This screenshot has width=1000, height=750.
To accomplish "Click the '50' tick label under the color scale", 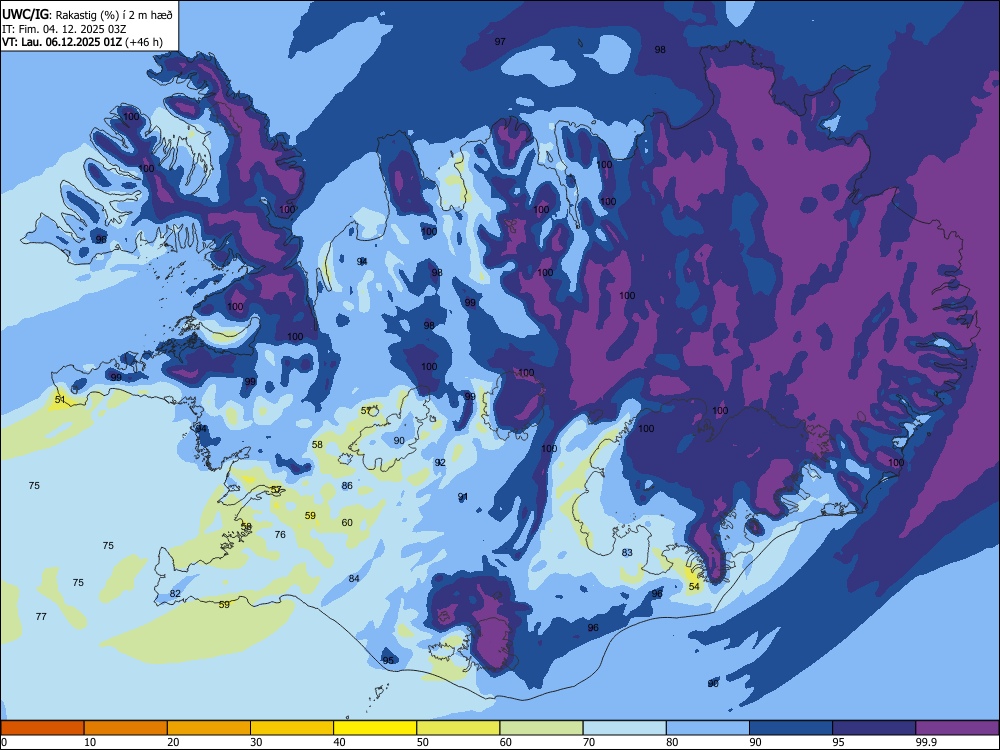I will 422,742.
